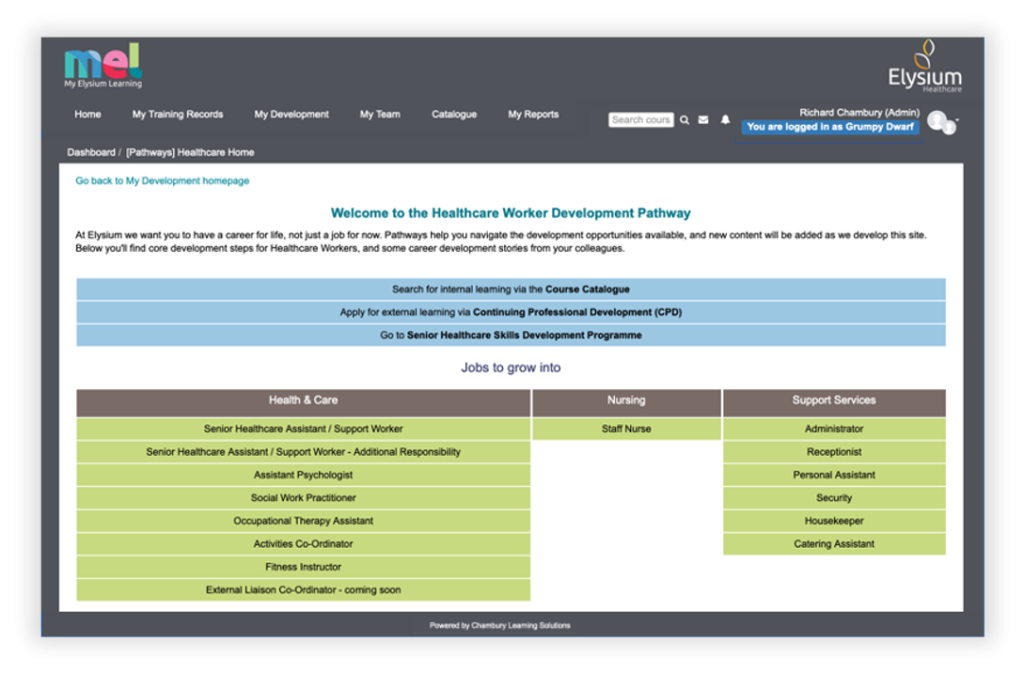Image resolution: width=1024 pixels, height=673 pixels.
Task: Click the My Elysium Learning logo
Action: (103, 66)
